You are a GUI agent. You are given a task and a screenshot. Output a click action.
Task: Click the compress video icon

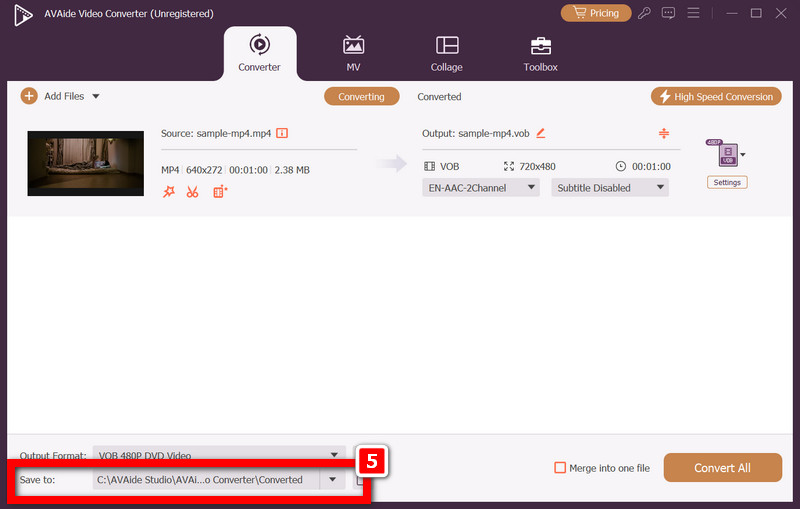pyautogui.click(x=664, y=133)
